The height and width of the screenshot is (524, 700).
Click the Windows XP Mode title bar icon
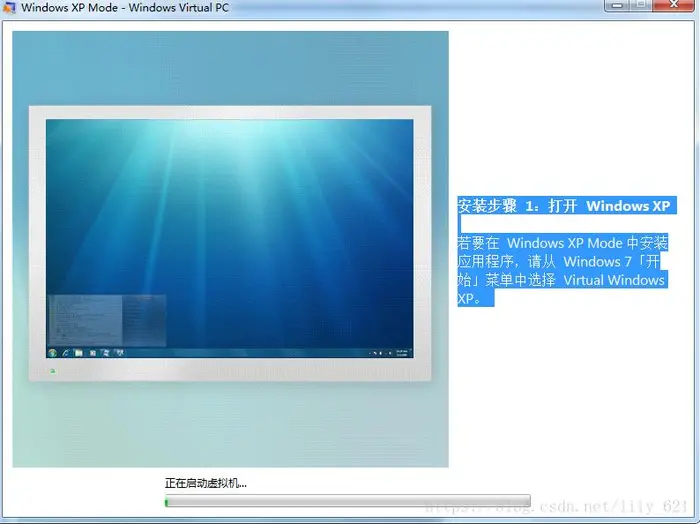tap(9, 7)
